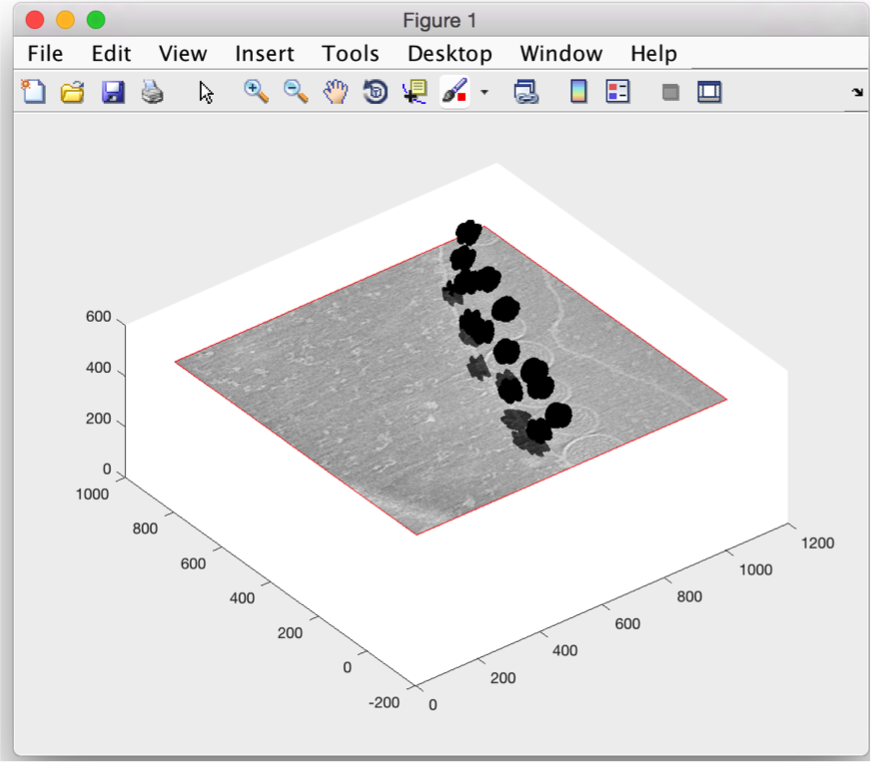Click the Hide Plot Tools icon

coord(670,92)
